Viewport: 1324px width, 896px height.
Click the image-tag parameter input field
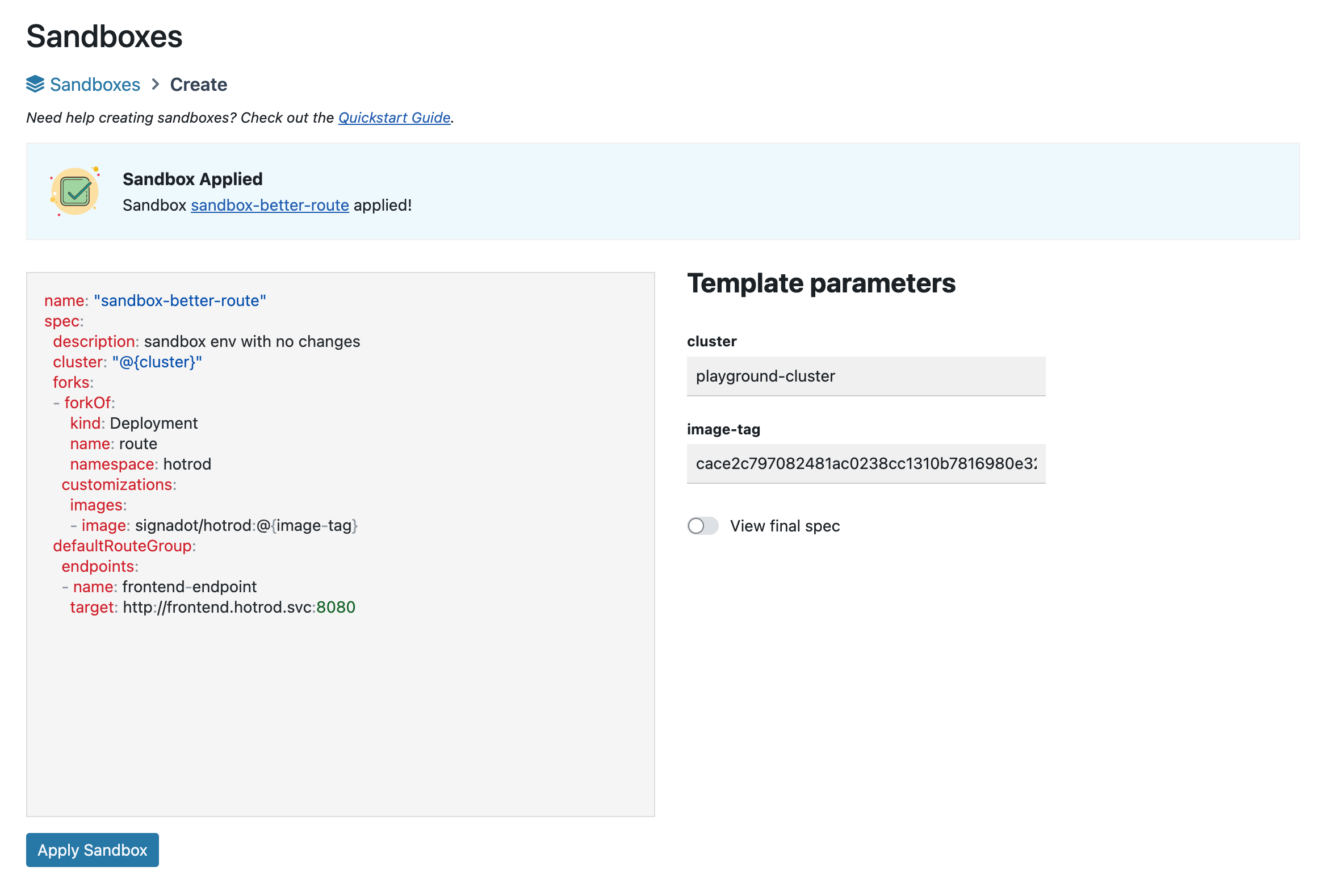coord(865,464)
